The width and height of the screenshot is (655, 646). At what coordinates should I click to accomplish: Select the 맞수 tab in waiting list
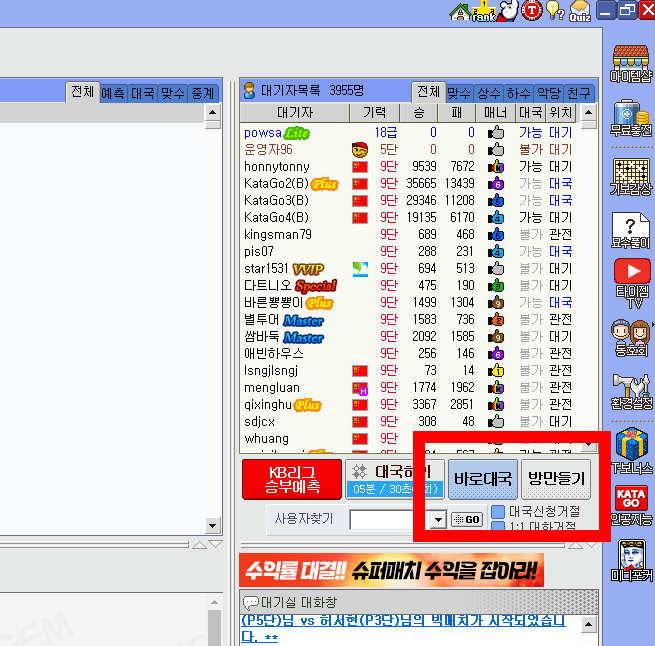click(459, 93)
